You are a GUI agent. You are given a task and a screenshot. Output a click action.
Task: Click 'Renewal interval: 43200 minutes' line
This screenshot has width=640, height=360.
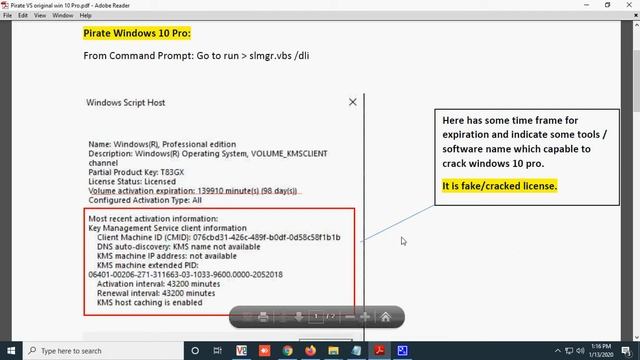click(156, 293)
